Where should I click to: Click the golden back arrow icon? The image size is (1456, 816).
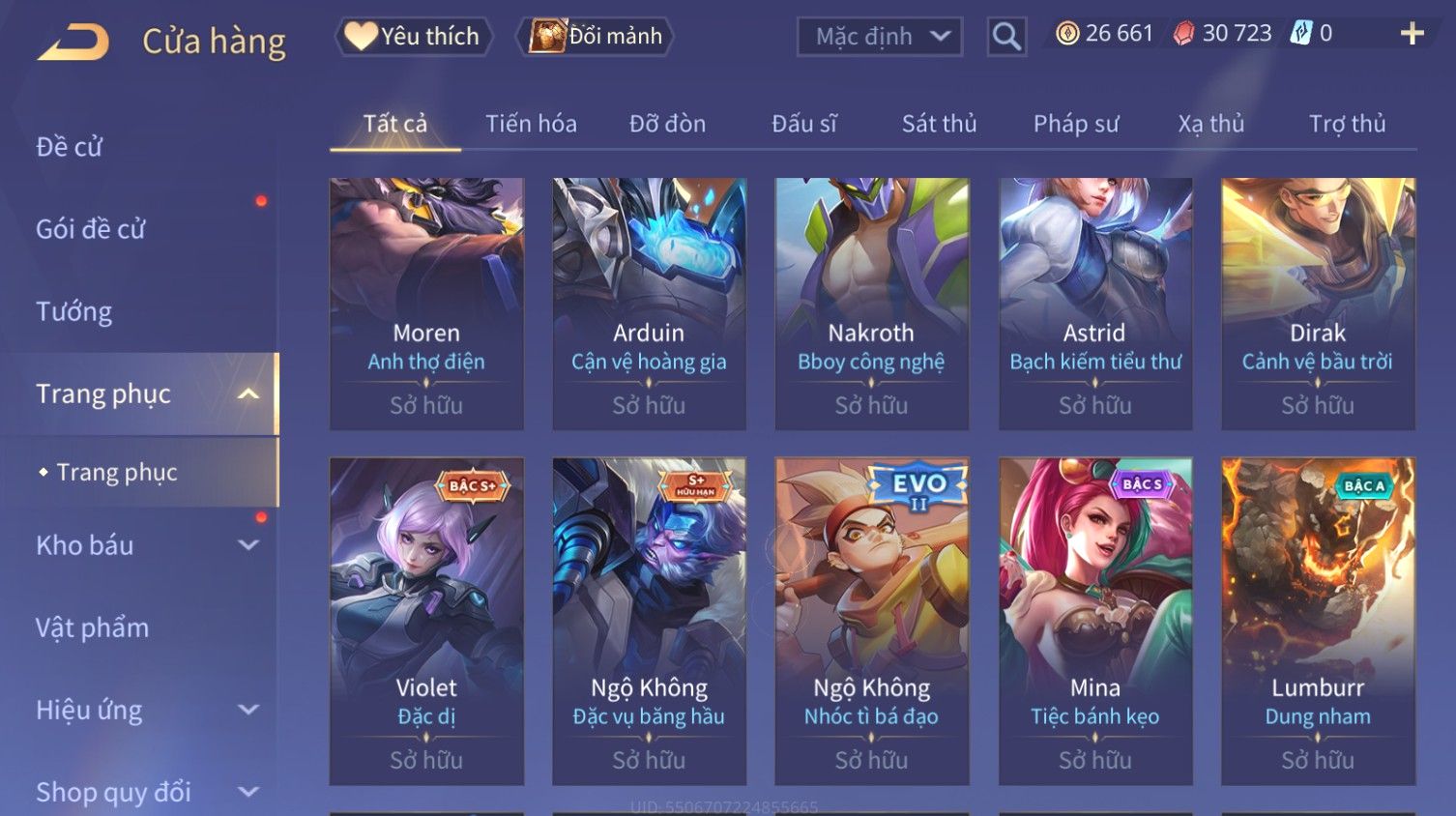[x=73, y=43]
